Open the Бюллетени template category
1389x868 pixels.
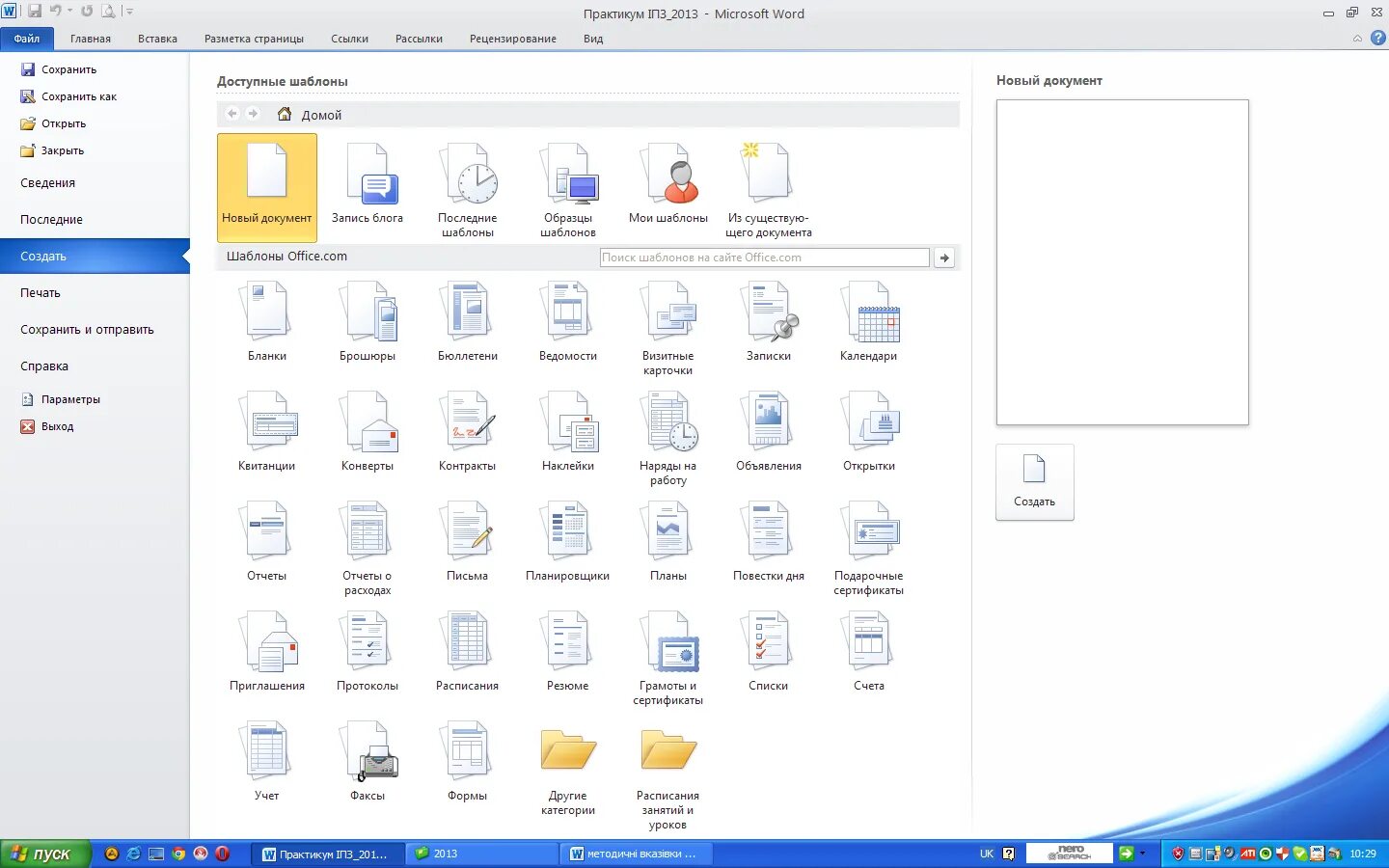[x=468, y=322]
